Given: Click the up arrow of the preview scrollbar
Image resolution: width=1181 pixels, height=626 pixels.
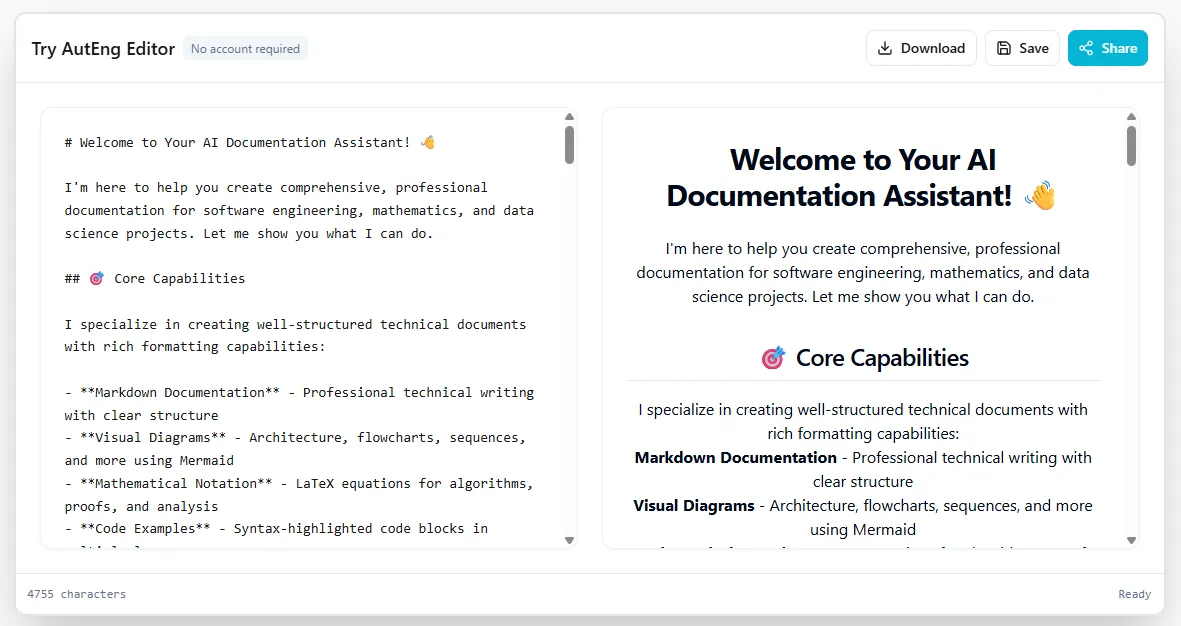Looking at the screenshot, I should pyautogui.click(x=1131, y=117).
